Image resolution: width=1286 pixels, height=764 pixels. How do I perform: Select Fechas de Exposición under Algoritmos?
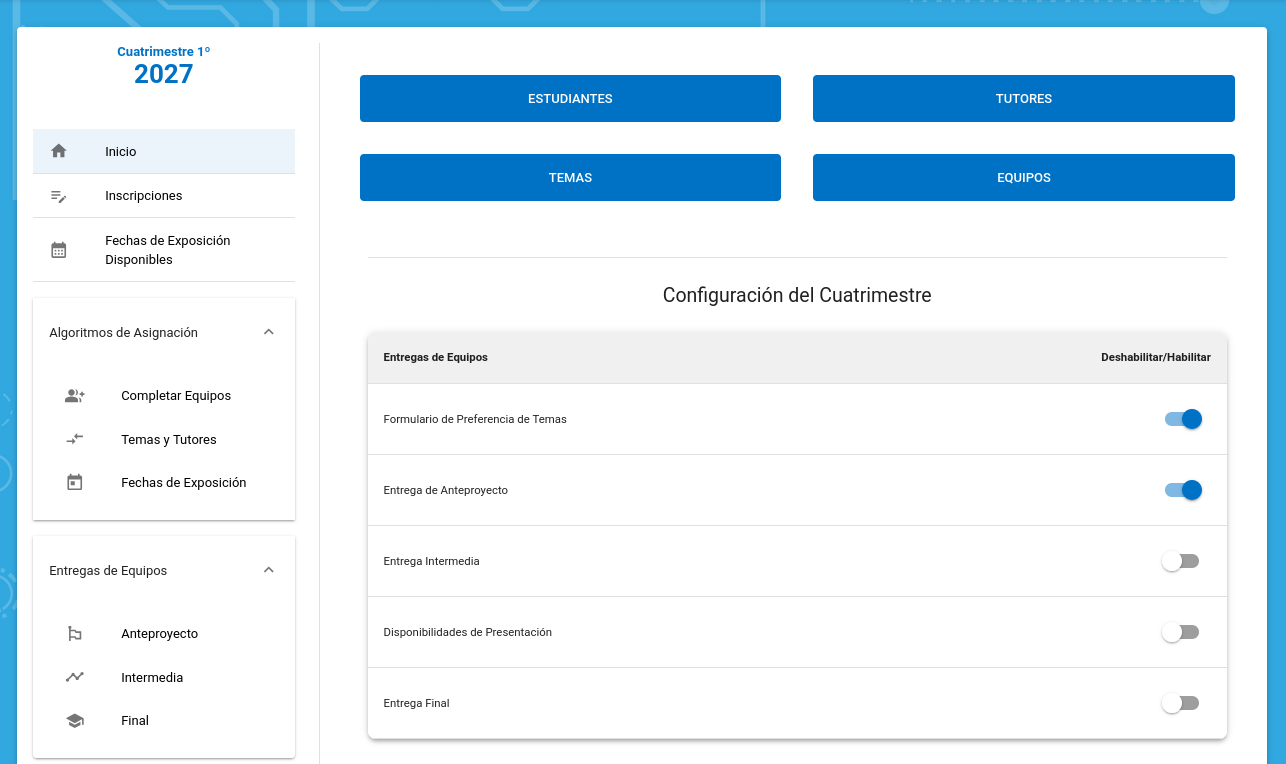coord(183,483)
